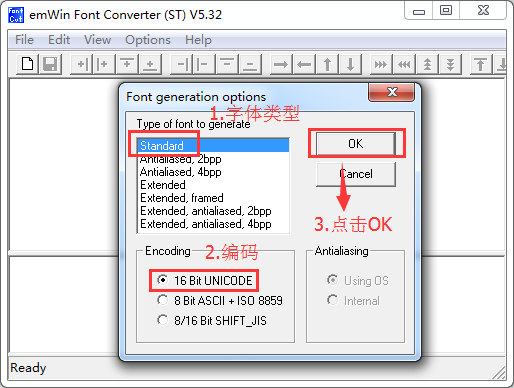Choose Extended, antialiased, 4bpp font type
Image resolution: width=514 pixels, height=388 pixels.
point(213,224)
